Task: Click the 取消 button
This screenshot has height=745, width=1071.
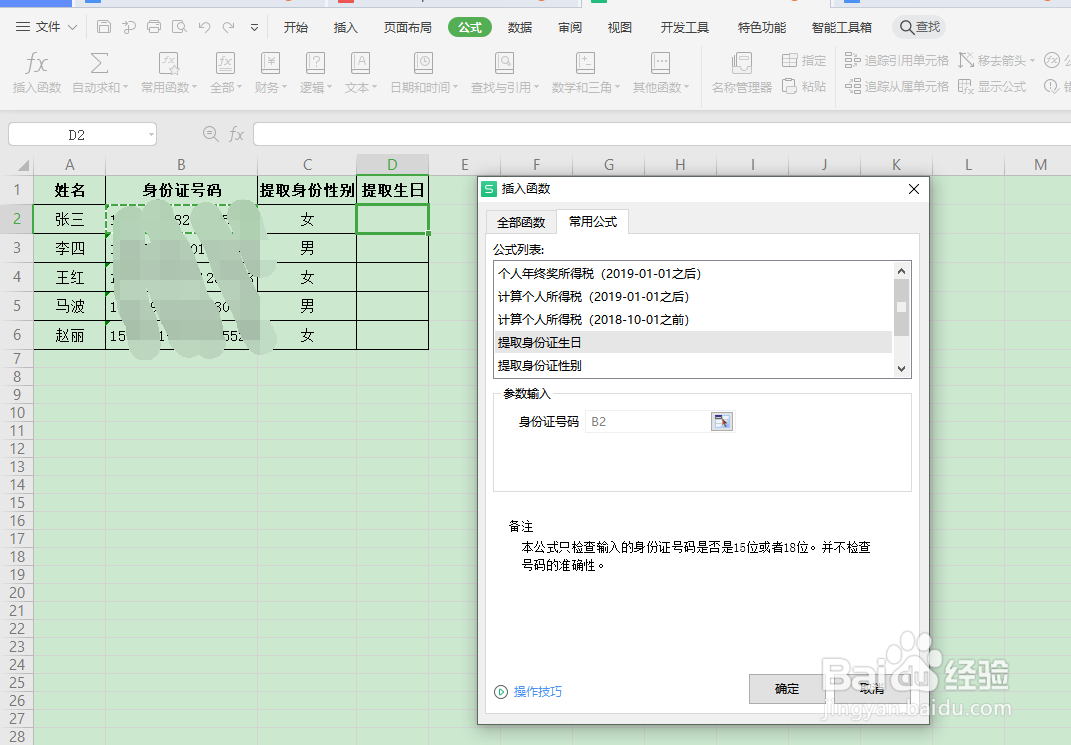Action: point(871,689)
